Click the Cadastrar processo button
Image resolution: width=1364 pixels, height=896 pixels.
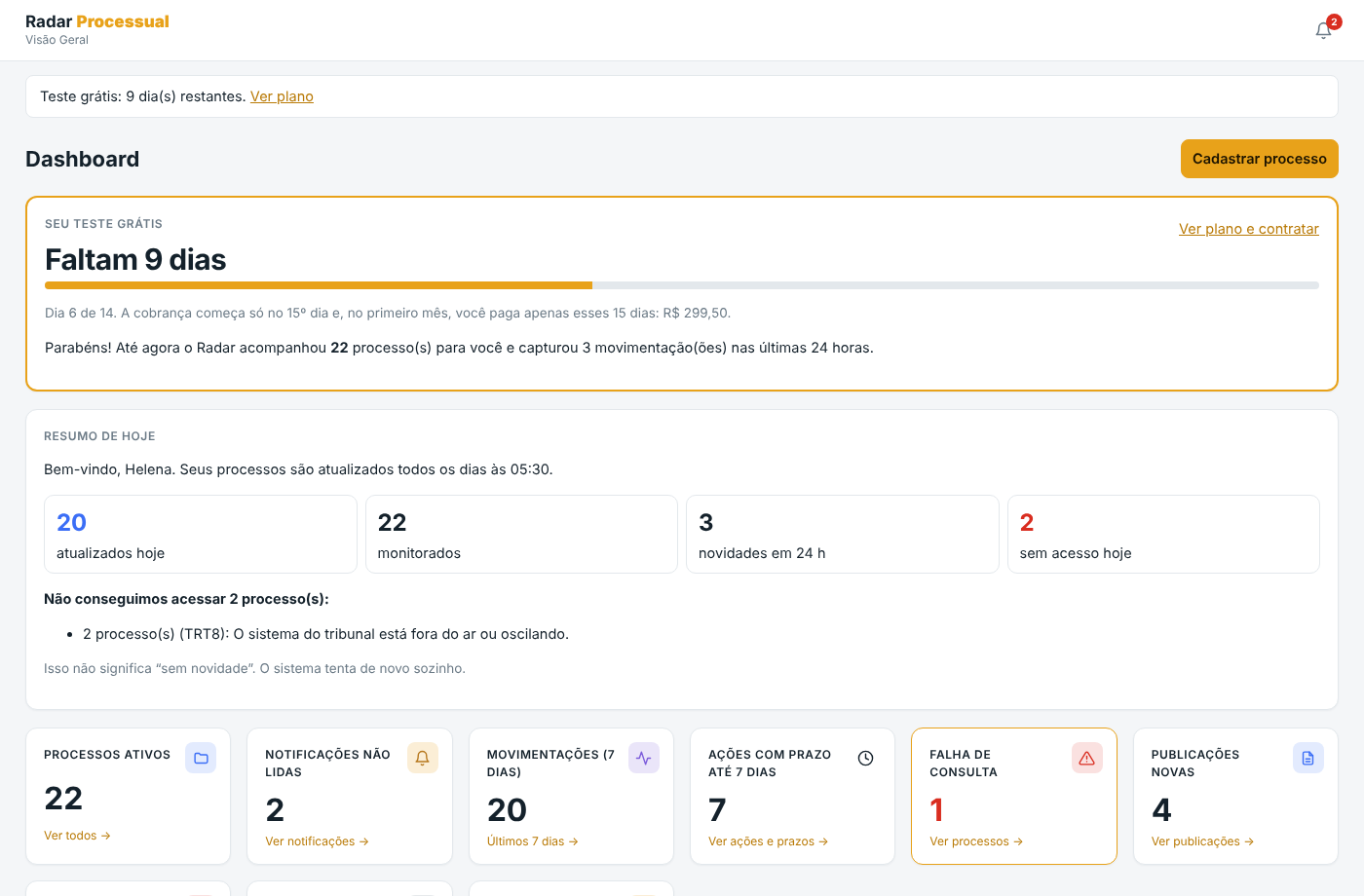click(x=1260, y=159)
